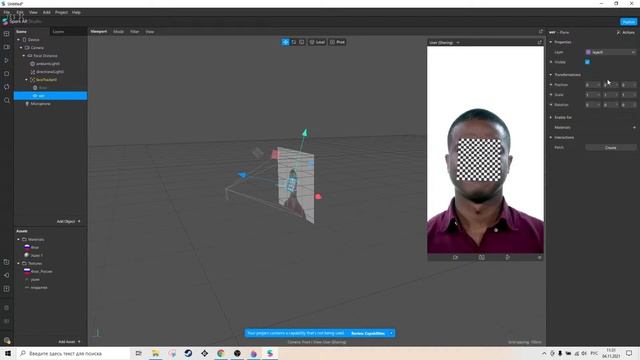Click the refresh icon in left sidebar

pyautogui.click(x=7, y=87)
